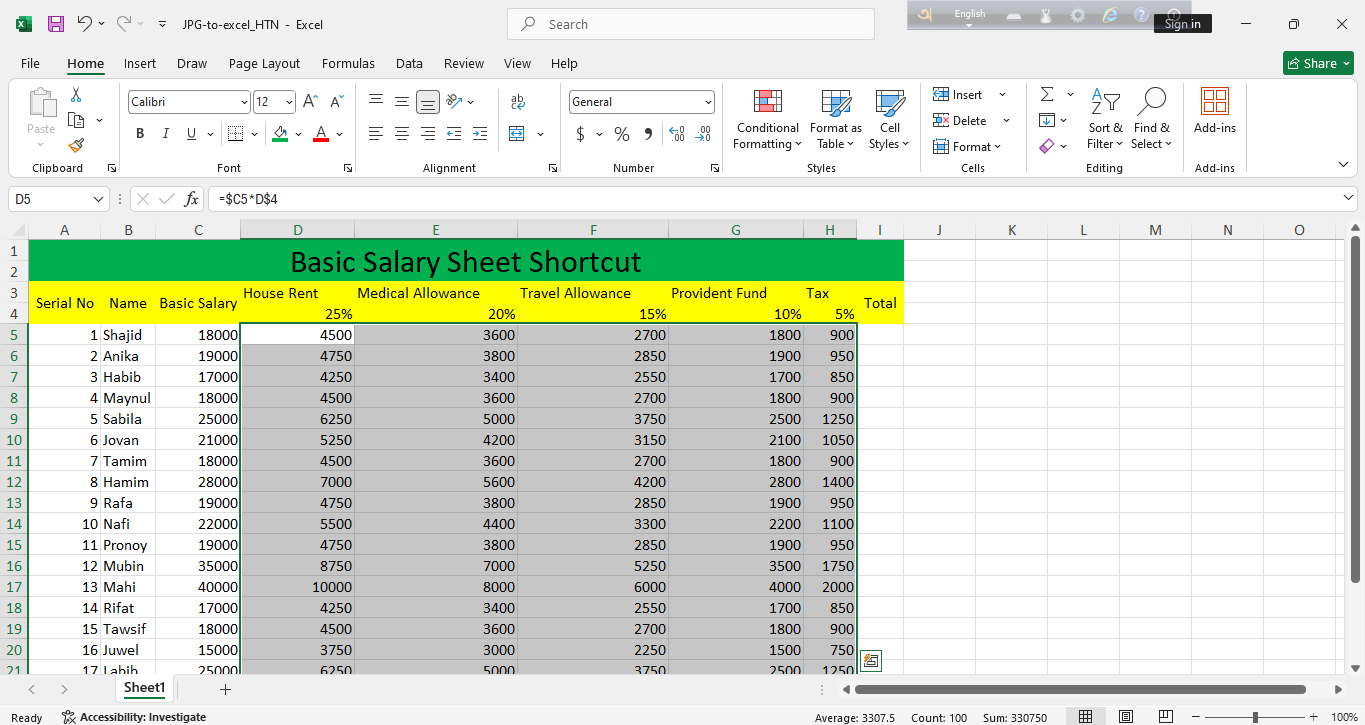Click the Save icon in title bar

[x=56, y=24]
